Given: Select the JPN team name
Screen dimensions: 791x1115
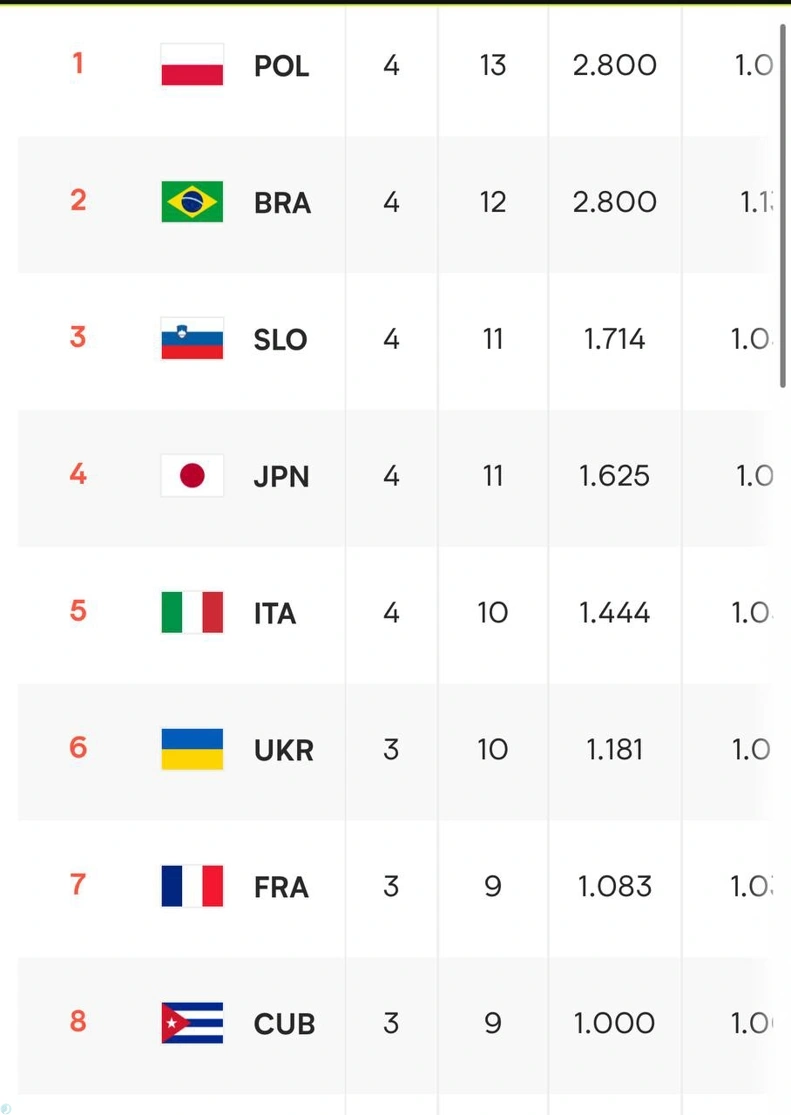Looking at the screenshot, I should [x=282, y=476].
